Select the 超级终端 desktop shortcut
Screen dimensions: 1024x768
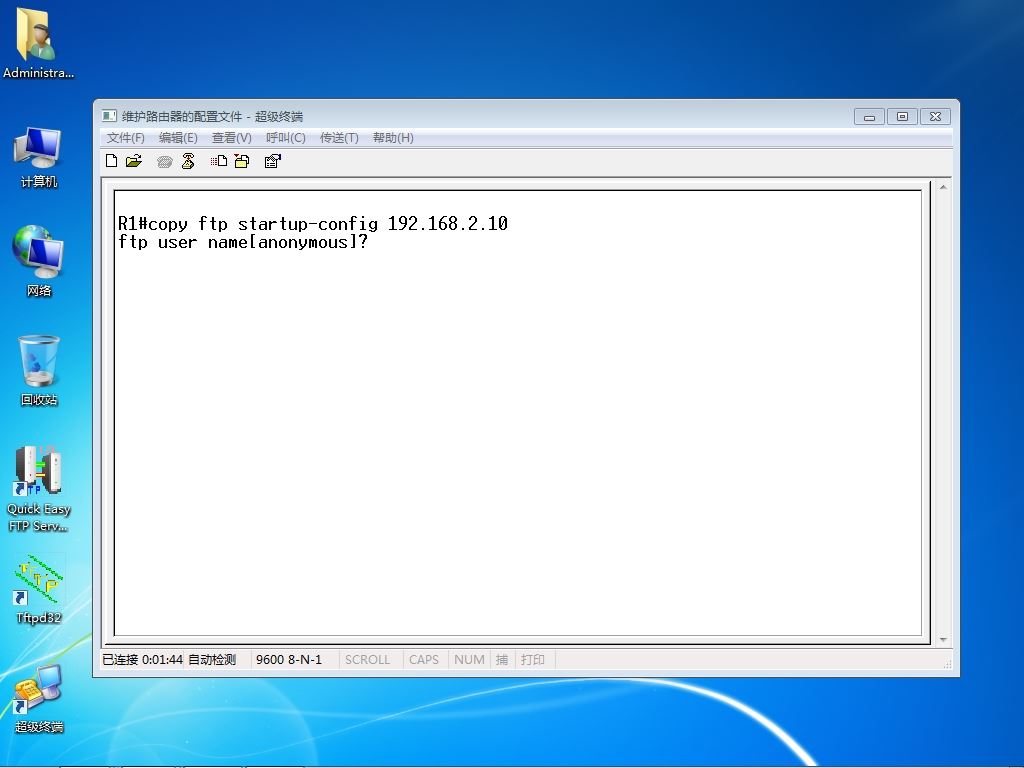[x=38, y=698]
